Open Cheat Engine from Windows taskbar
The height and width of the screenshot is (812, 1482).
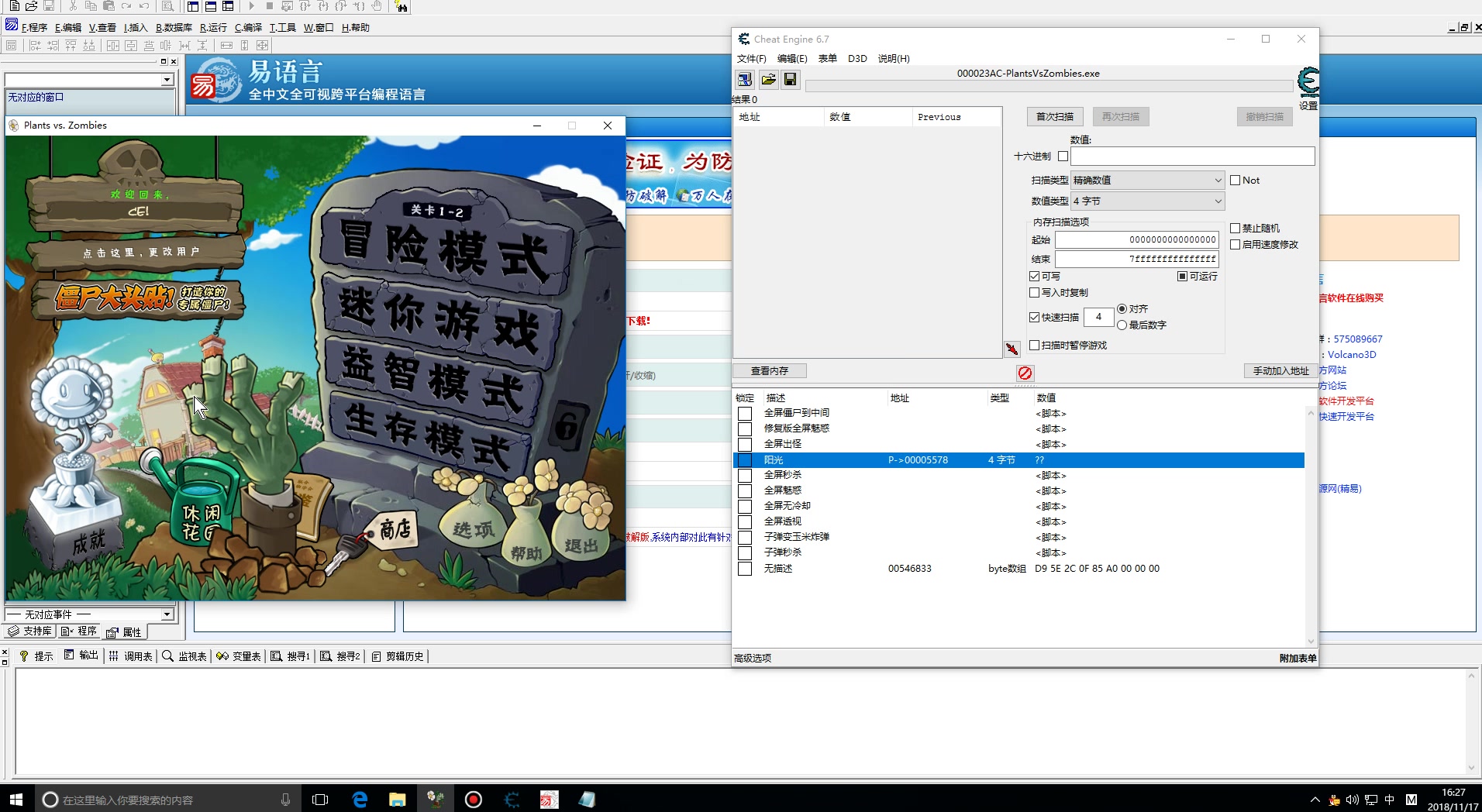(512, 799)
